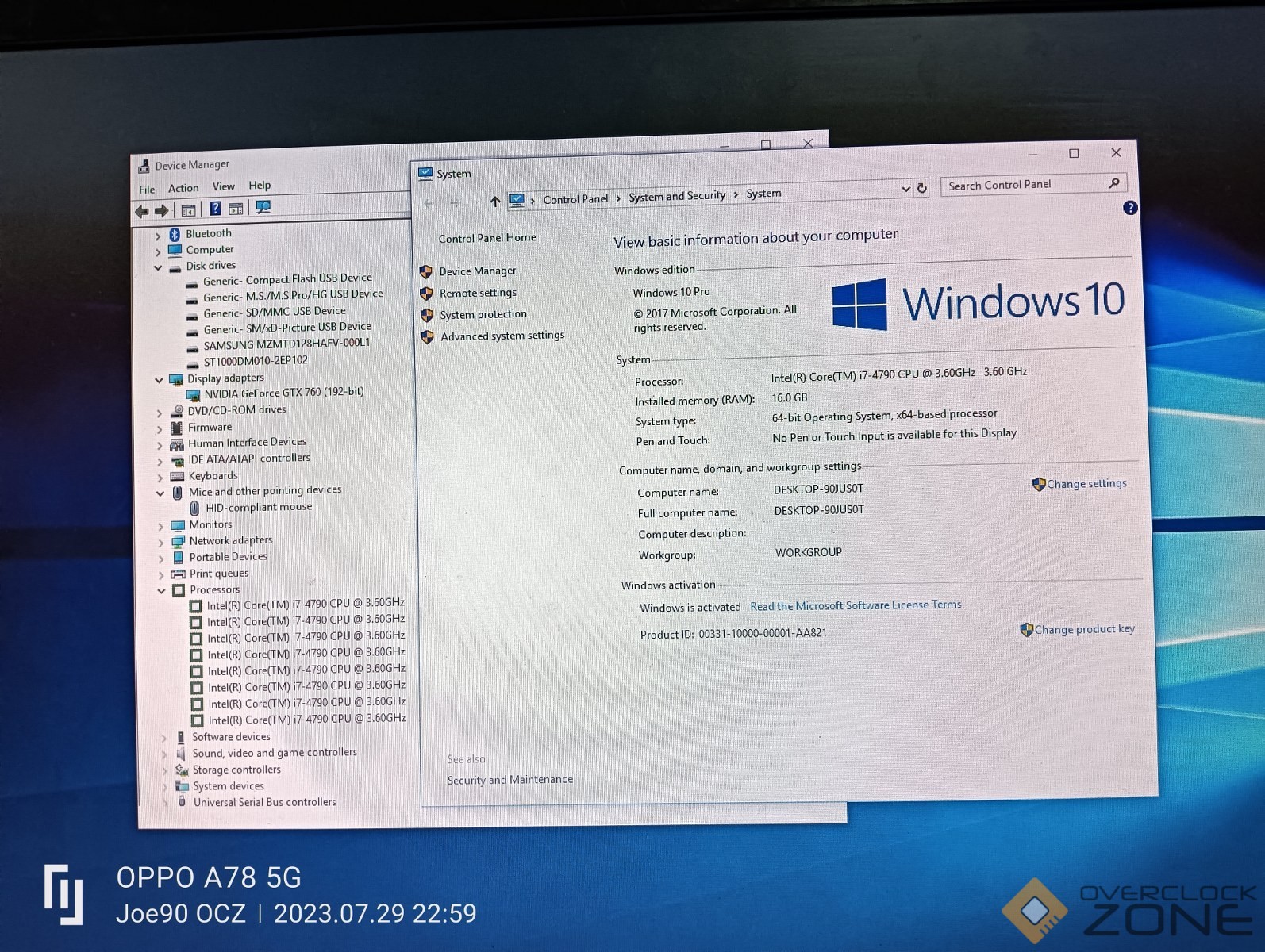Viewport: 1265px width, 952px height.
Task: Expand the Bluetooth category
Action: coord(158,236)
